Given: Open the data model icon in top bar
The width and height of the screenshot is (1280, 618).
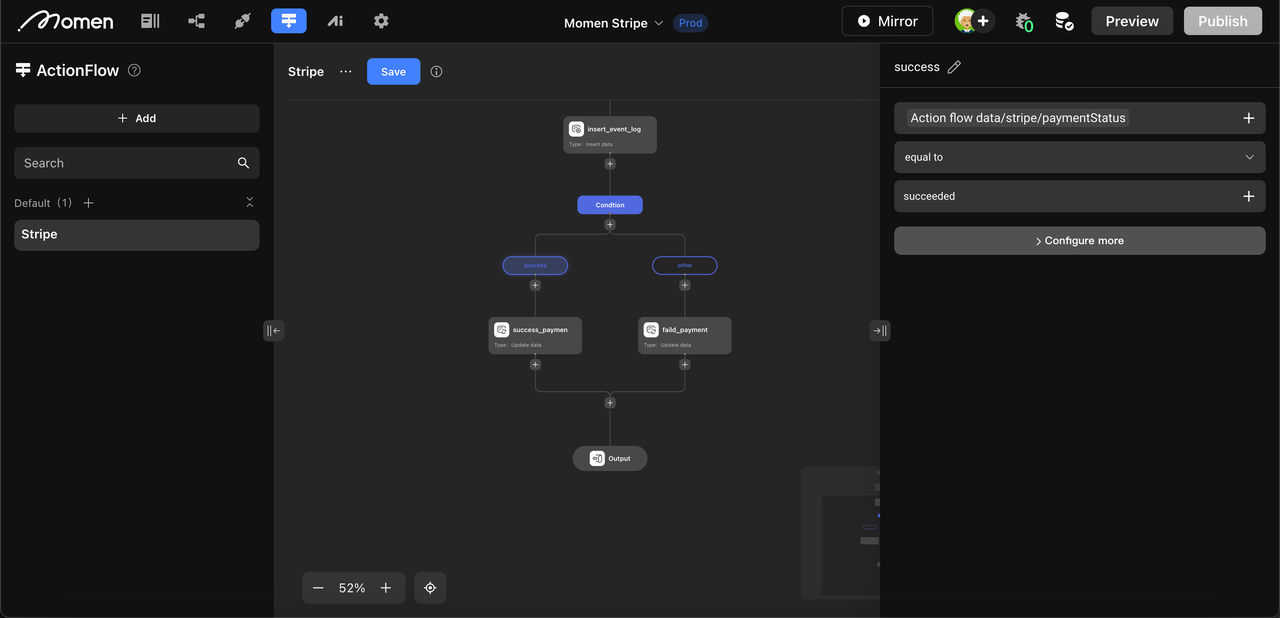Looking at the screenshot, I should [x=196, y=21].
